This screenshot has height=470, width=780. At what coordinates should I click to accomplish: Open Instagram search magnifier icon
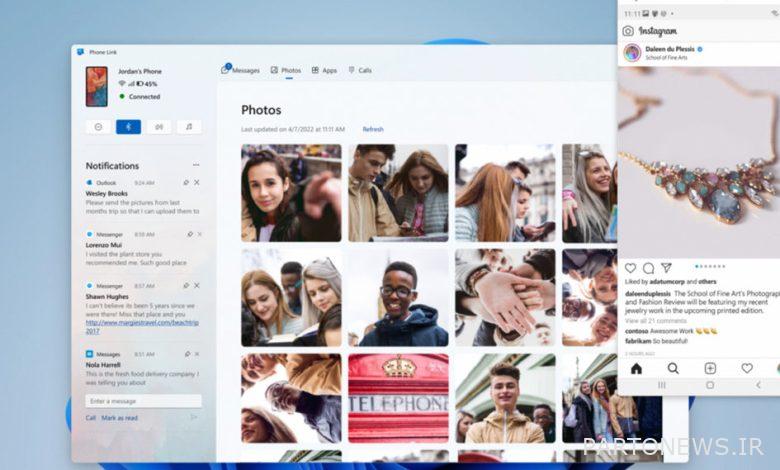(673, 368)
